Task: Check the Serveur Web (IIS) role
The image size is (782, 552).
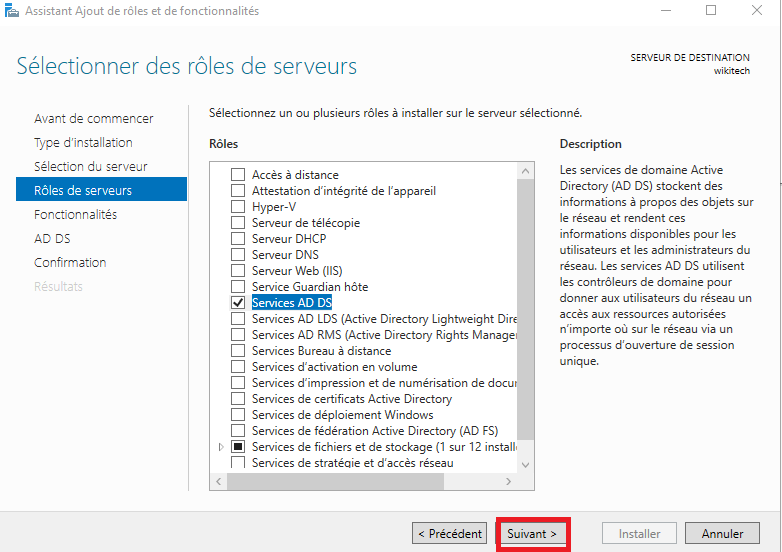Action: [238, 271]
